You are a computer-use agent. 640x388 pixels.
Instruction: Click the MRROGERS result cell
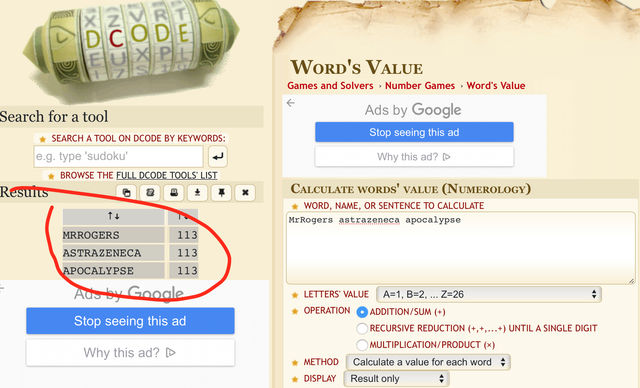click(113, 235)
